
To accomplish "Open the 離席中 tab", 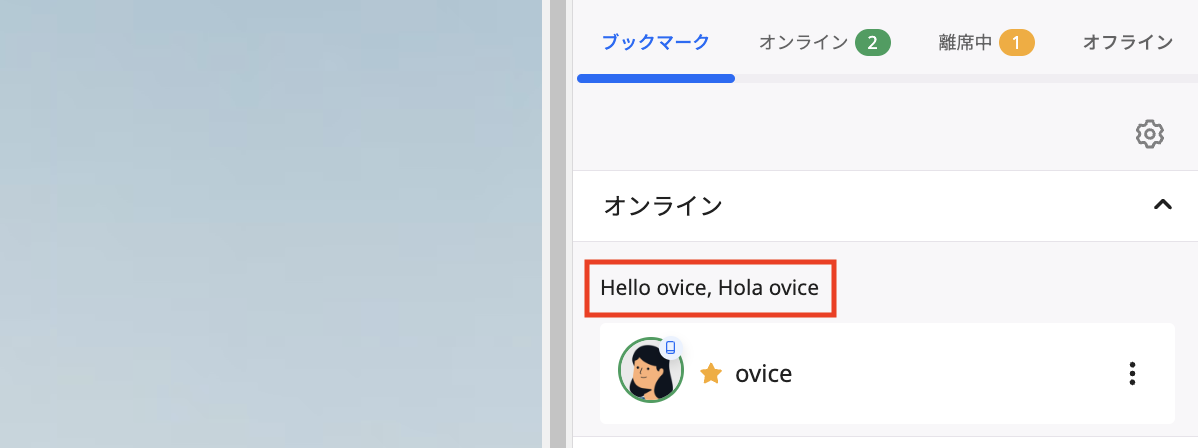I will click(965, 42).
